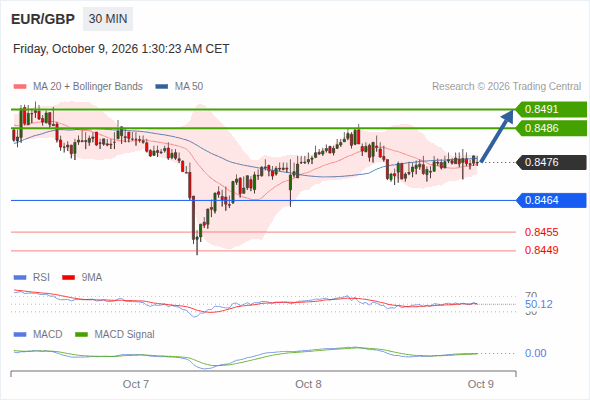The height and width of the screenshot is (400, 590).
Task: Click the Oct 9 date axis label
Action: pyautogui.click(x=481, y=384)
